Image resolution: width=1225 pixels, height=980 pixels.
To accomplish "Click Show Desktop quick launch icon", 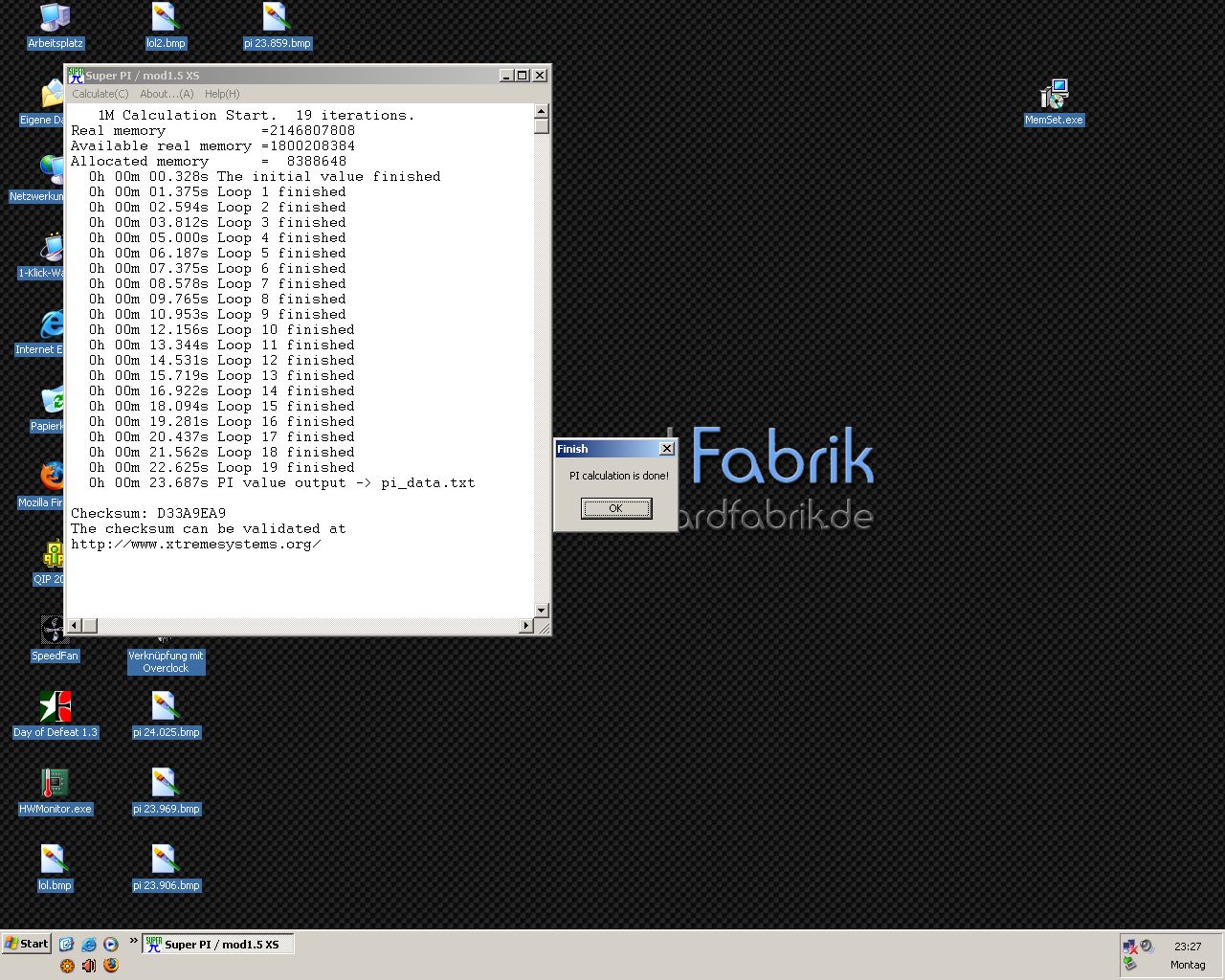I will (66, 944).
